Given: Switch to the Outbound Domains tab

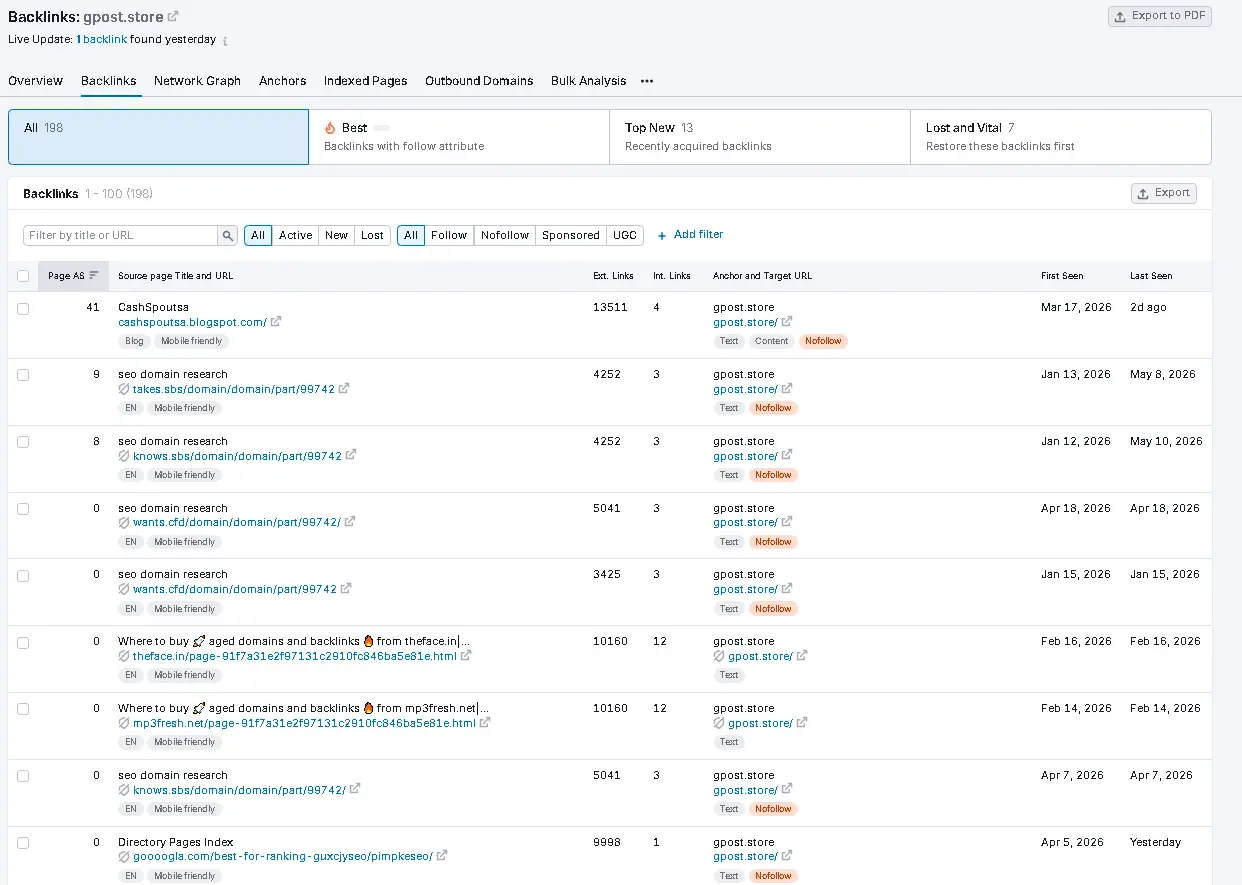Looking at the screenshot, I should pyautogui.click(x=479, y=81).
